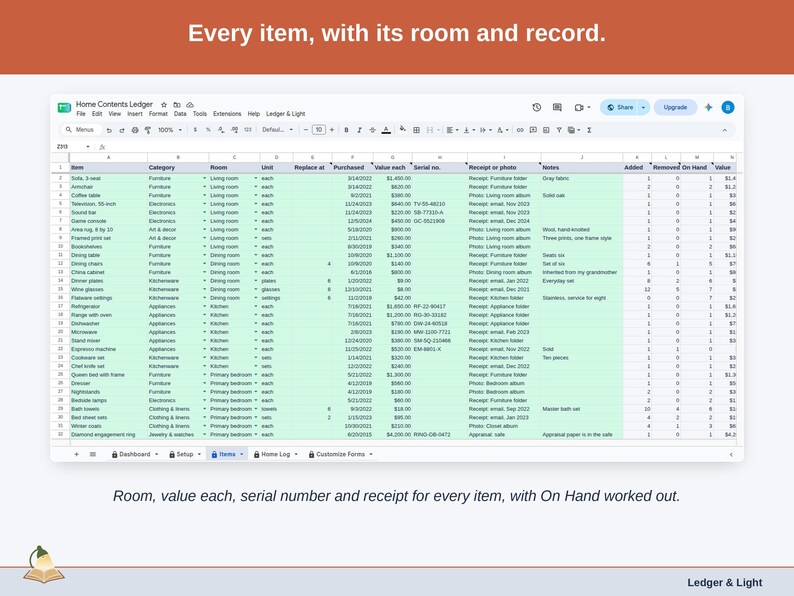This screenshot has width=794, height=596.
Task: Open Google Sheets home logo
Action: pyautogui.click(x=64, y=107)
